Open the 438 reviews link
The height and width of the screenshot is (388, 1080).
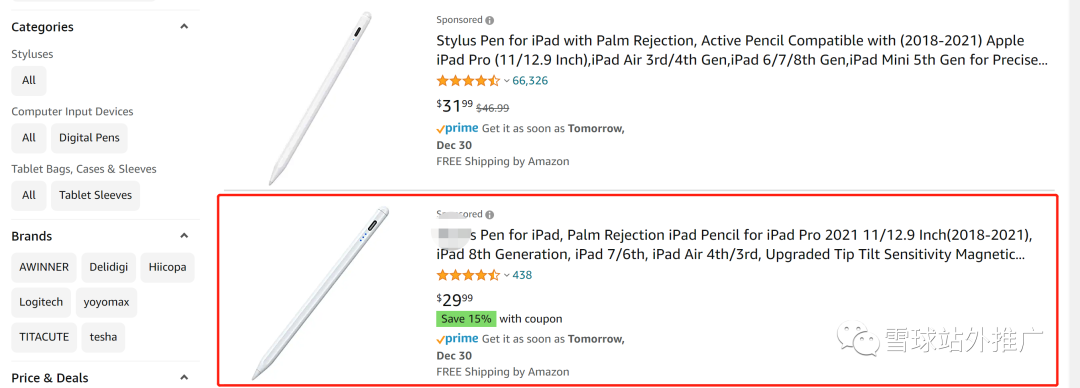tap(522, 275)
